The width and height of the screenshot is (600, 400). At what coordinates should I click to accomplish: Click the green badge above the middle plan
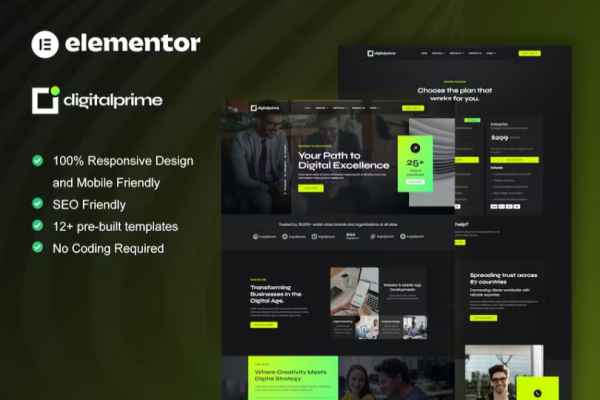pyautogui.click(x=472, y=120)
